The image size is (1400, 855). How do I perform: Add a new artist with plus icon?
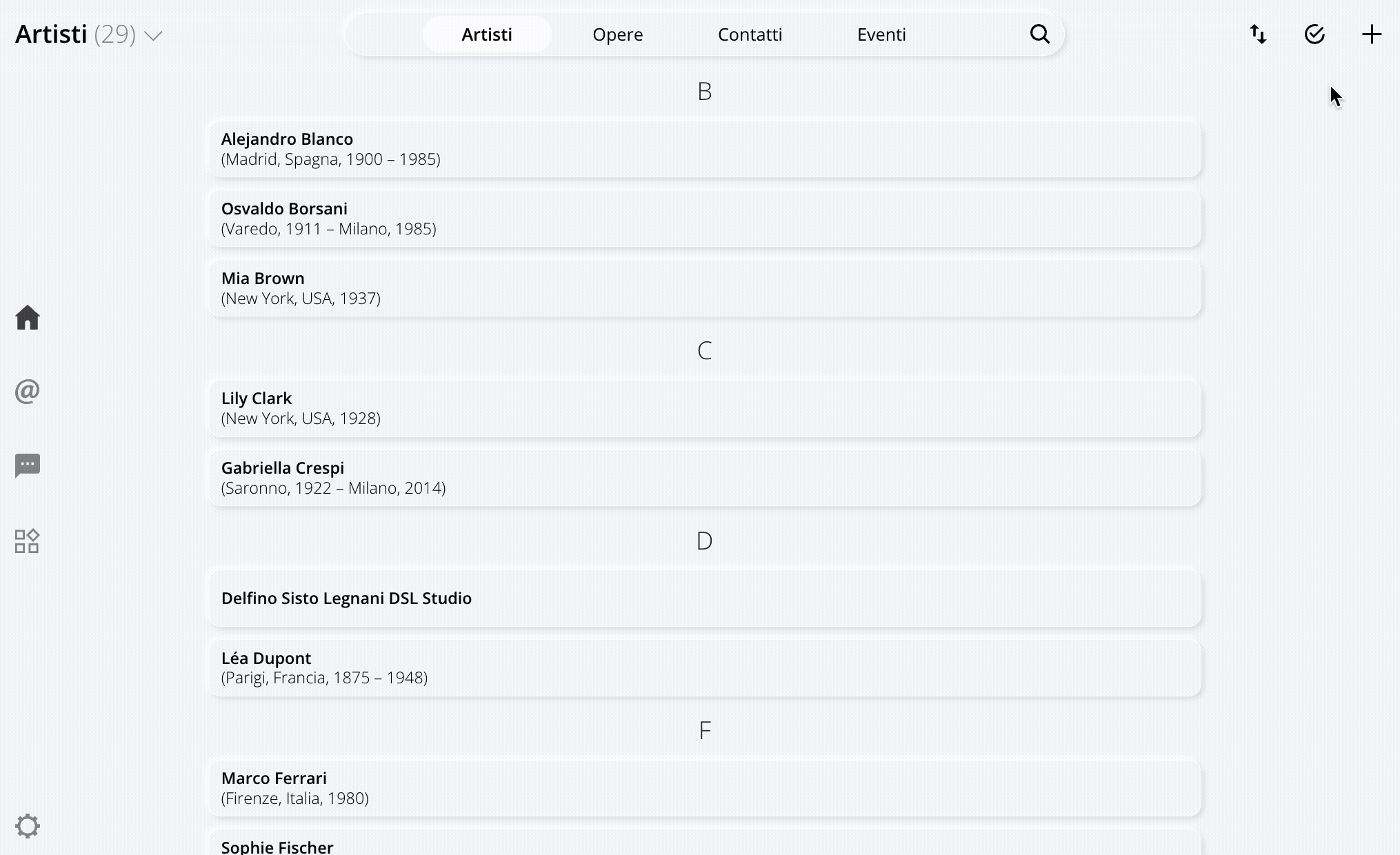1372,34
